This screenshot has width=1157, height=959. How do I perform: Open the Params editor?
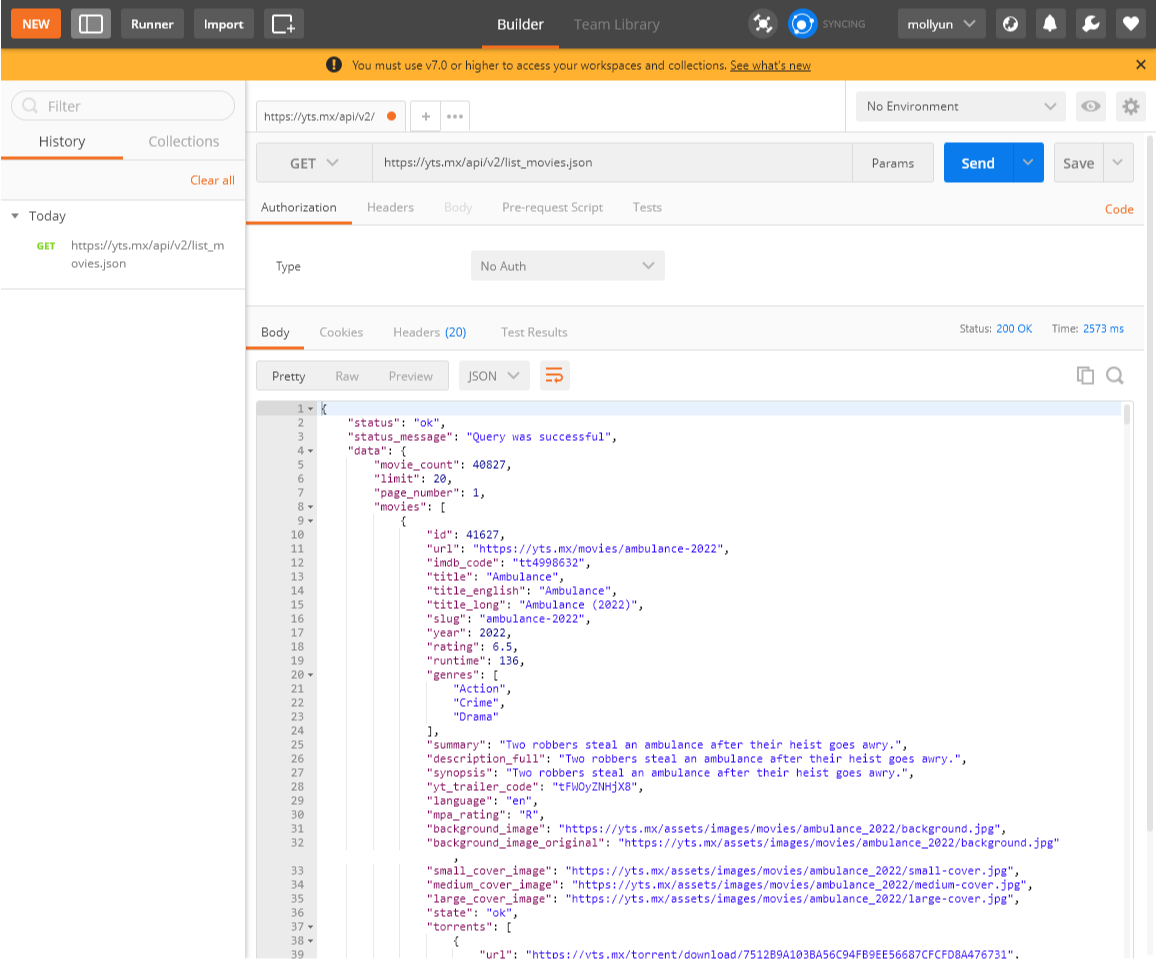[893, 163]
